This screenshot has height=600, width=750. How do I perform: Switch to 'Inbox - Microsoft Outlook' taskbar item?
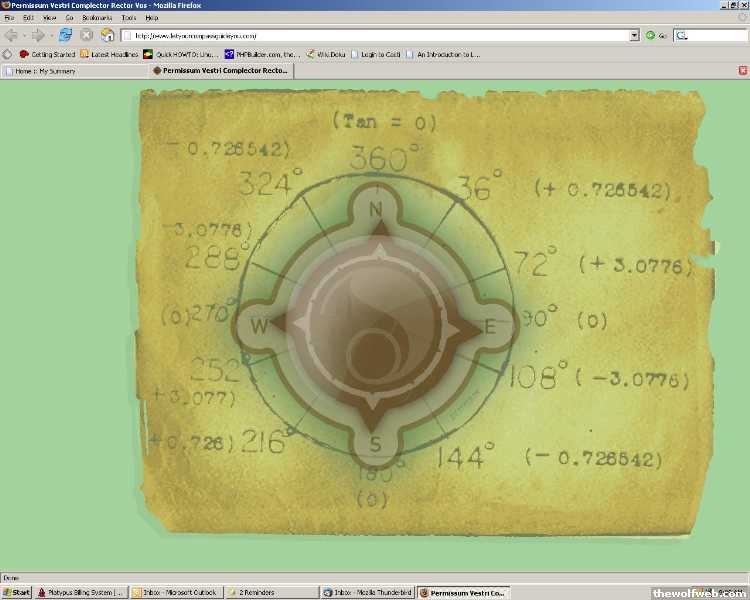[176, 592]
